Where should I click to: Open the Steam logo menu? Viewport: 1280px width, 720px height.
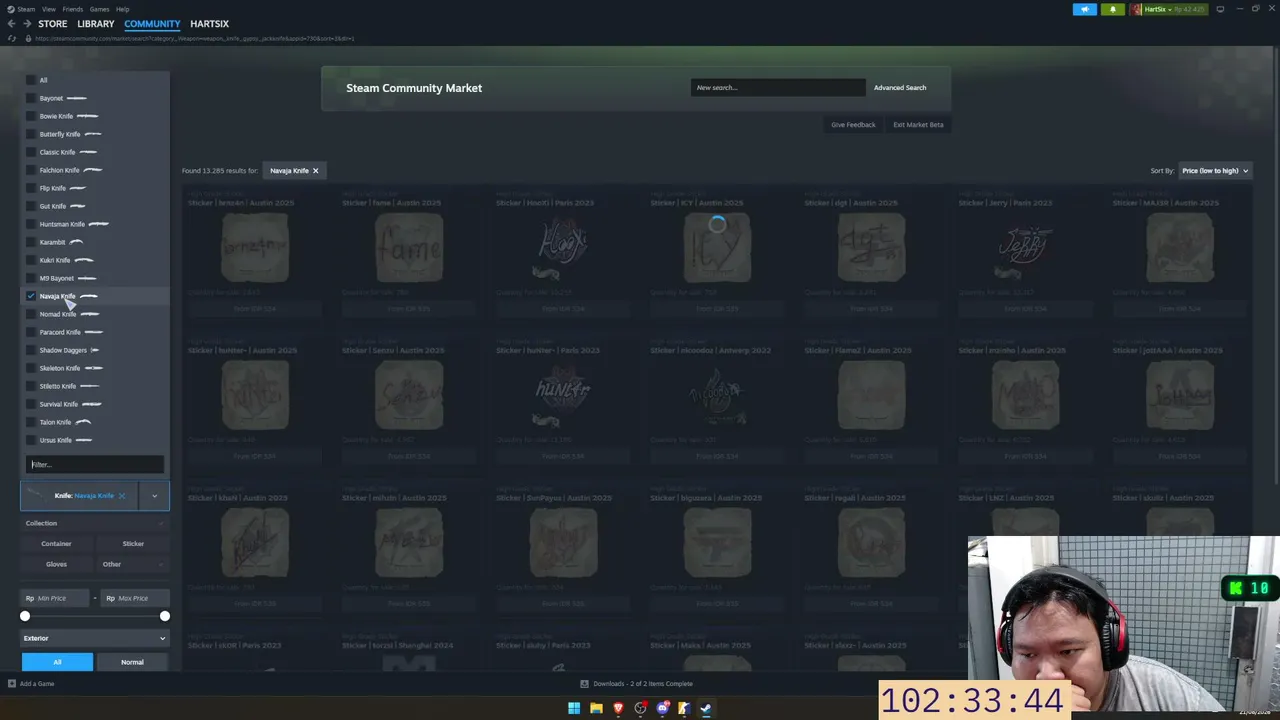(9, 9)
